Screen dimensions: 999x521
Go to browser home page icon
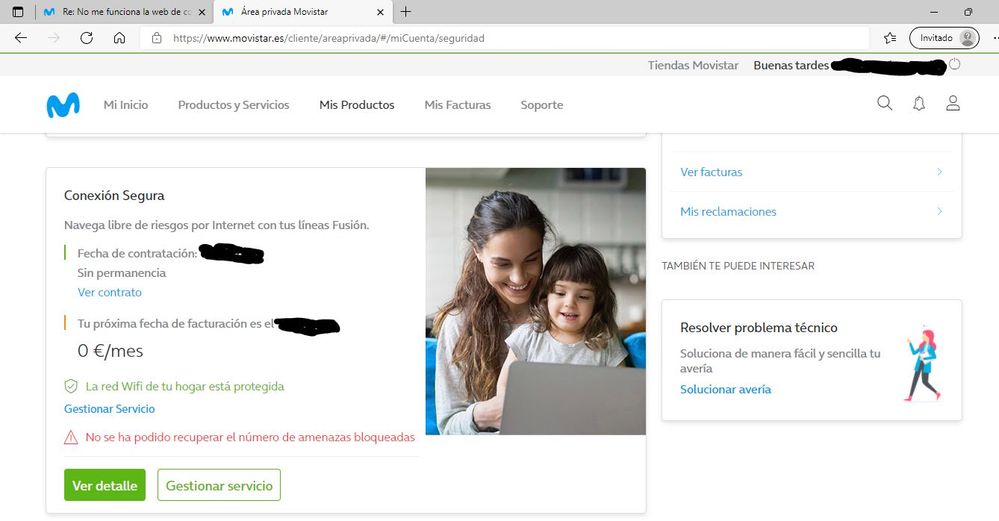tap(119, 38)
